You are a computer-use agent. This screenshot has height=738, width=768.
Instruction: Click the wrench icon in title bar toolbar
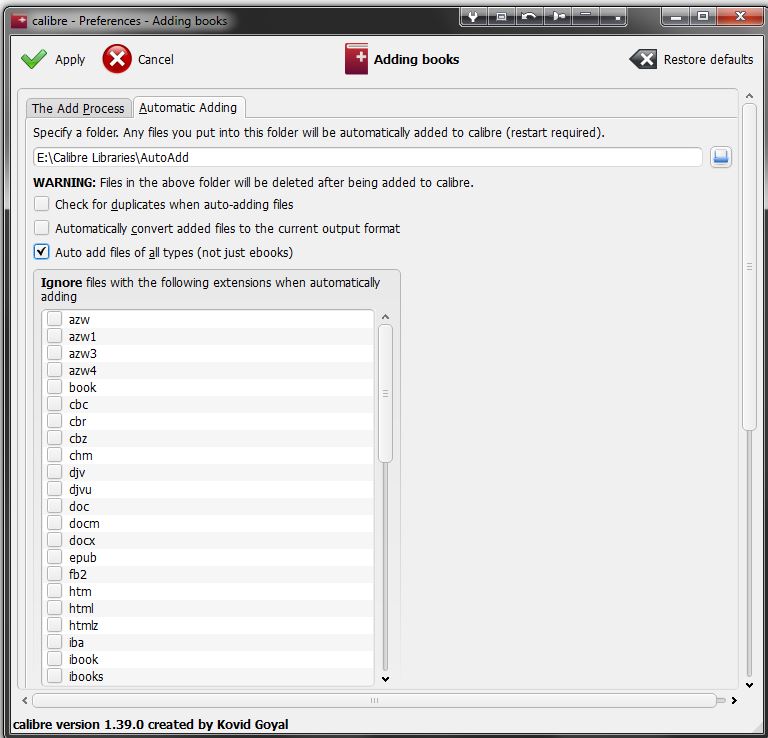tap(473, 17)
